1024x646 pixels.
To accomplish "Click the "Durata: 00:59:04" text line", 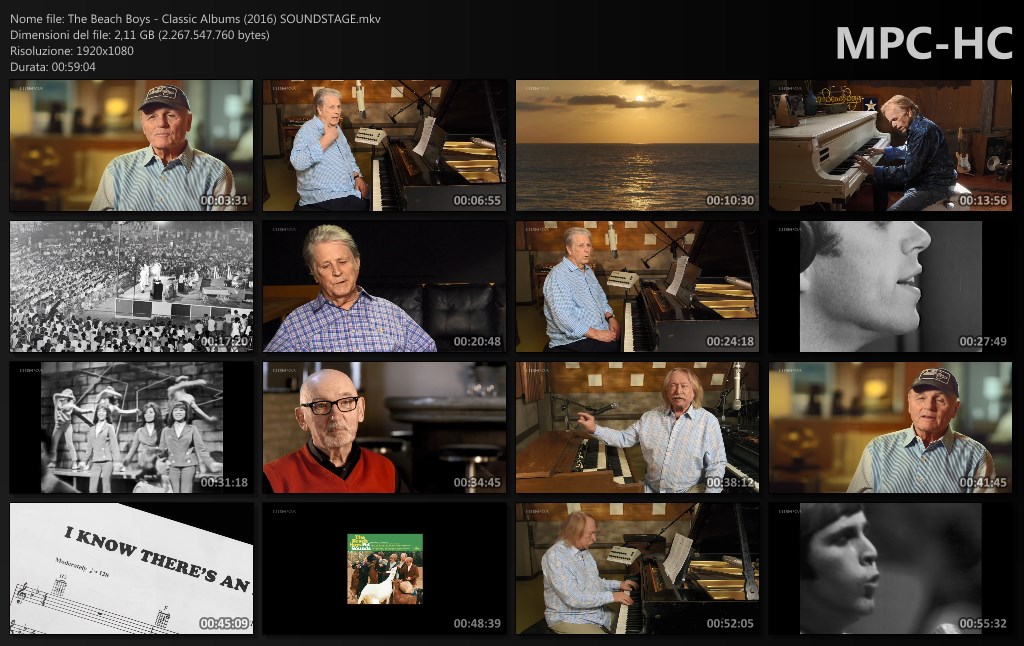I will [x=53, y=67].
